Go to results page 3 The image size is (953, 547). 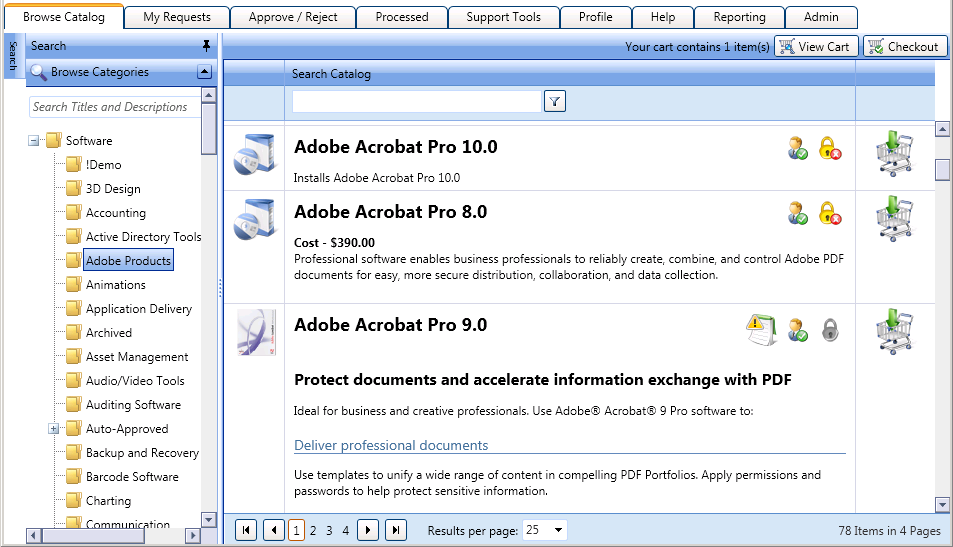(329, 531)
